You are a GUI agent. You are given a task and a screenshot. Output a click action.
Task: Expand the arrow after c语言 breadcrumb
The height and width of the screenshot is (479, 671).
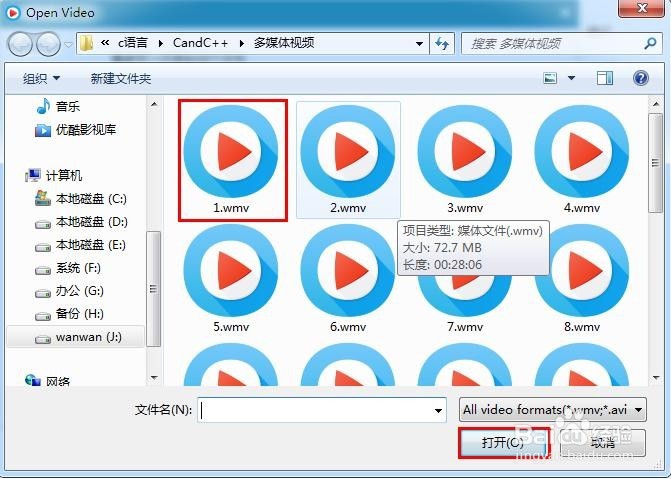161,43
